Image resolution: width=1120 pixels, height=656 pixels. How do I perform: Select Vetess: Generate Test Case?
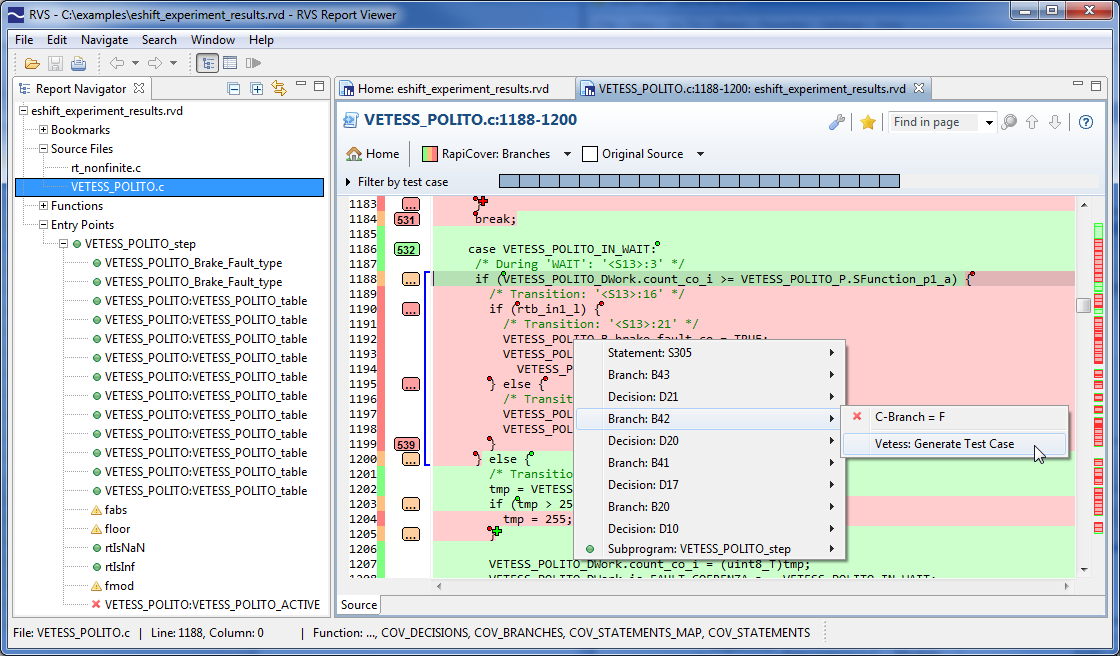(x=954, y=444)
